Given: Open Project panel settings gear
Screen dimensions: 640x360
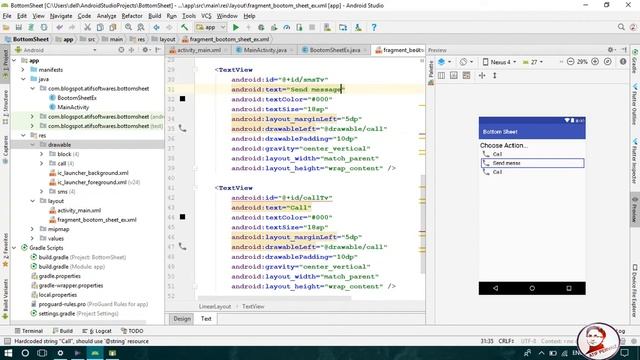Looking at the screenshot, I should coord(145,50).
